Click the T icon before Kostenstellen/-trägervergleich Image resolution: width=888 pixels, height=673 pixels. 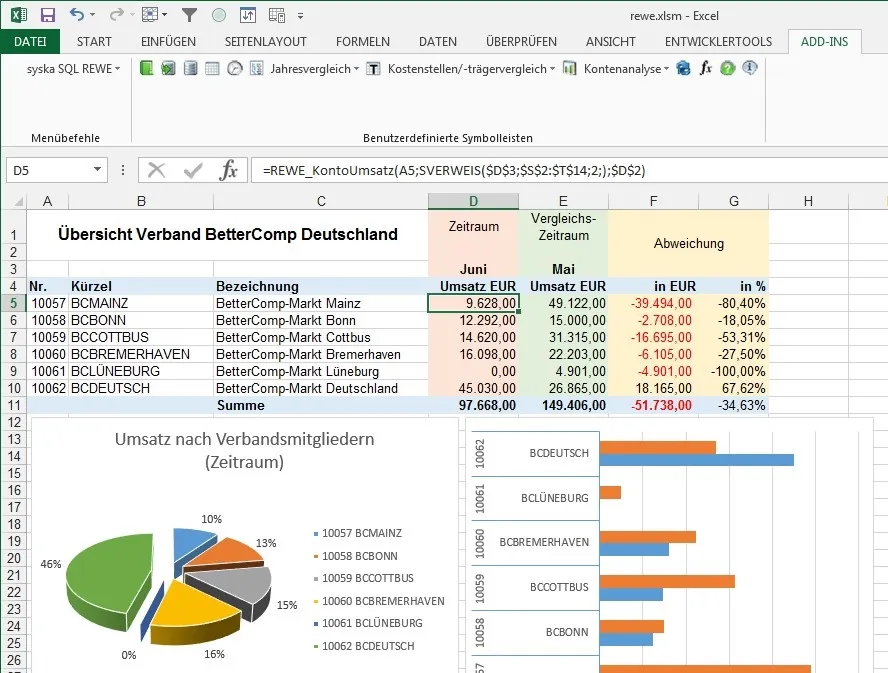tap(373, 69)
